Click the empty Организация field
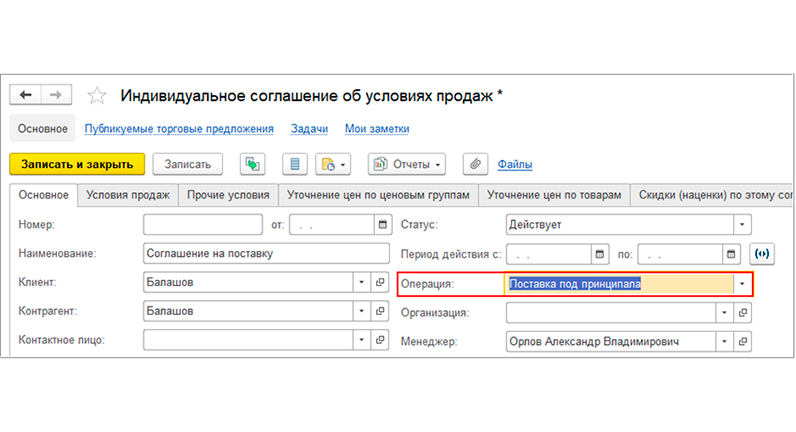 coord(611,313)
